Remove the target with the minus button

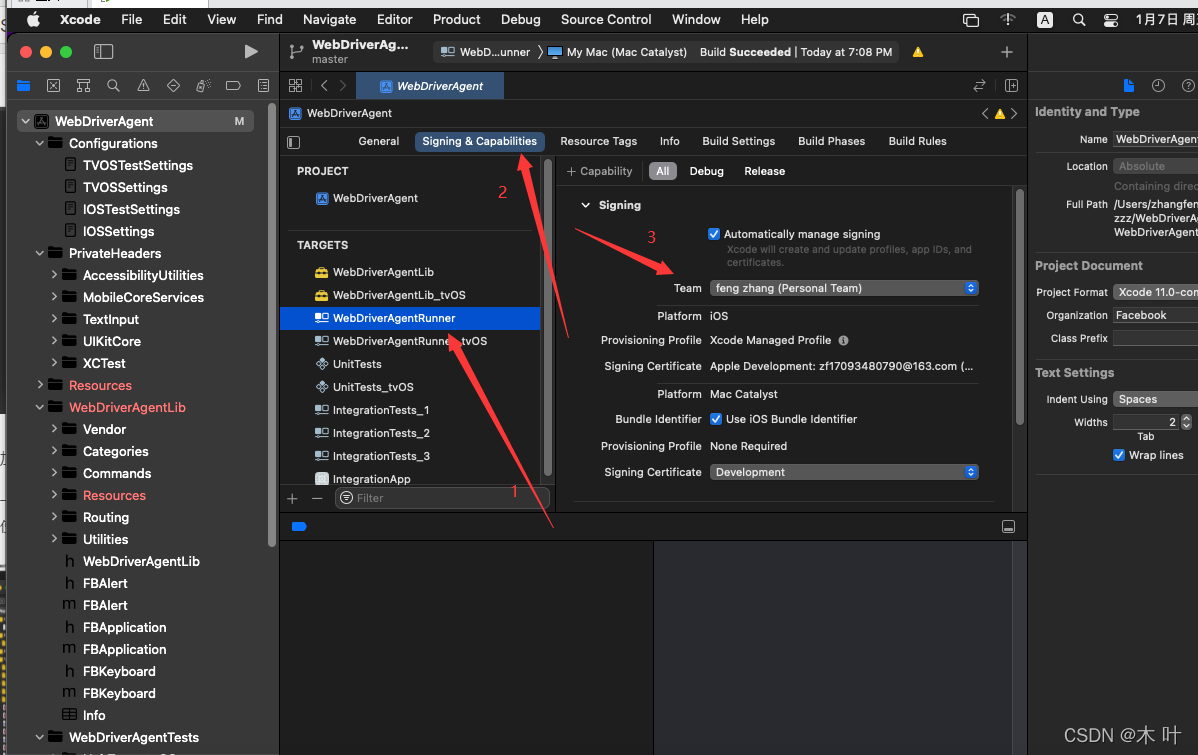317,498
